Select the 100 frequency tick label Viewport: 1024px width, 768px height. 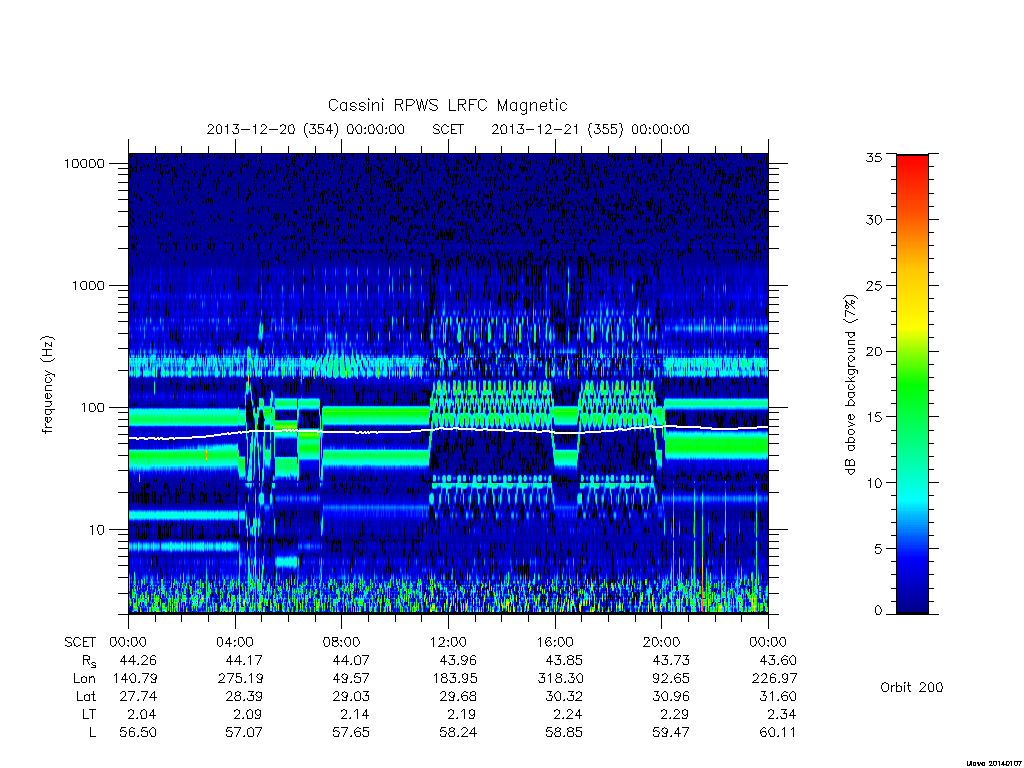(x=92, y=408)
